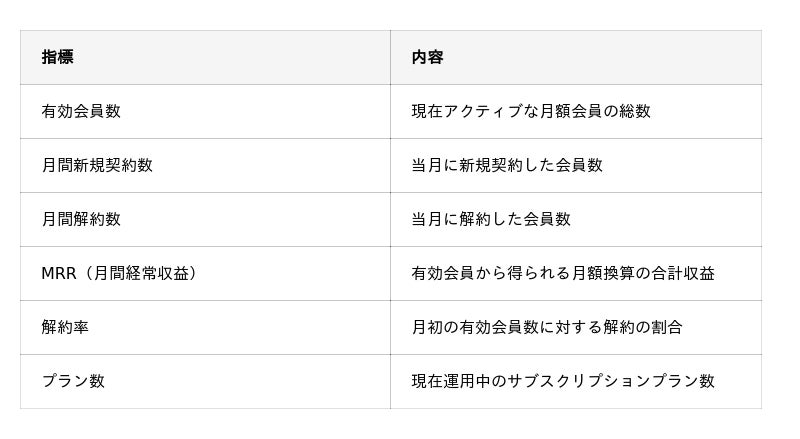Viewport: 800px width, 439px height.
Task: Click the parenthetical 月間経常収益 text
Action: click(x=137, y=273)
